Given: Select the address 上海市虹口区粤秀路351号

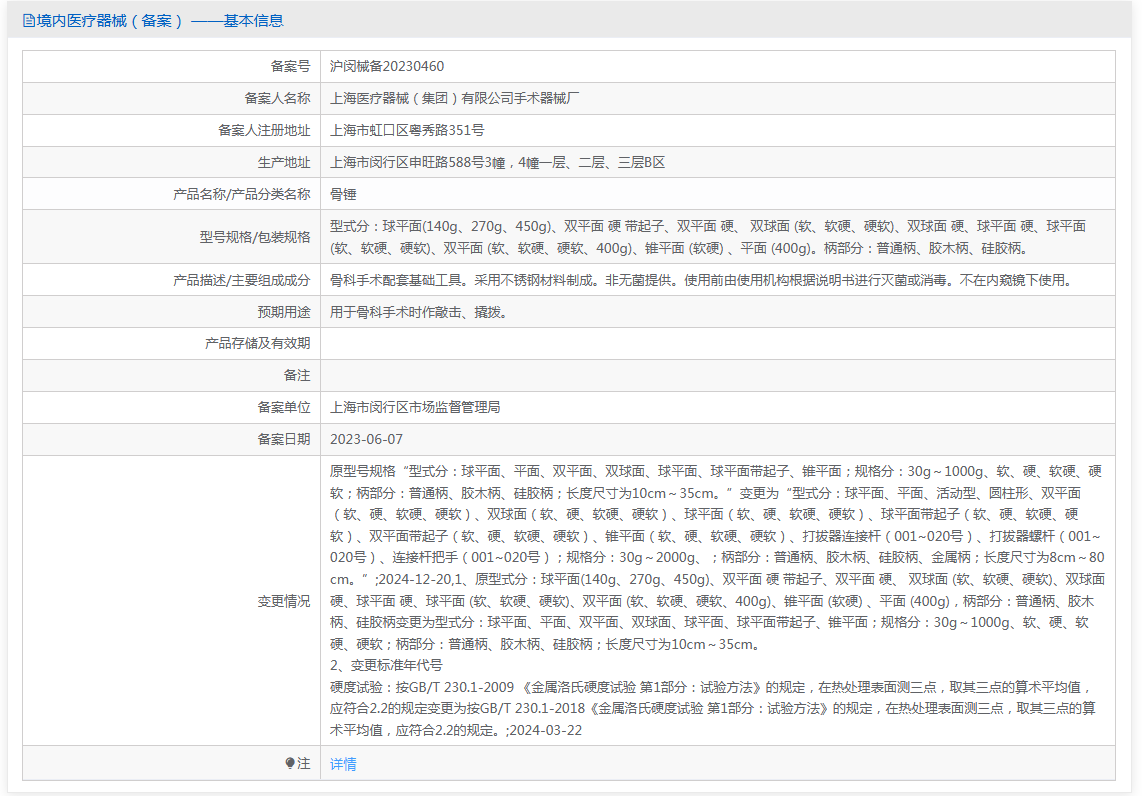Looking at the screenshot, I should pyautogui.click(x=407, y=130).
